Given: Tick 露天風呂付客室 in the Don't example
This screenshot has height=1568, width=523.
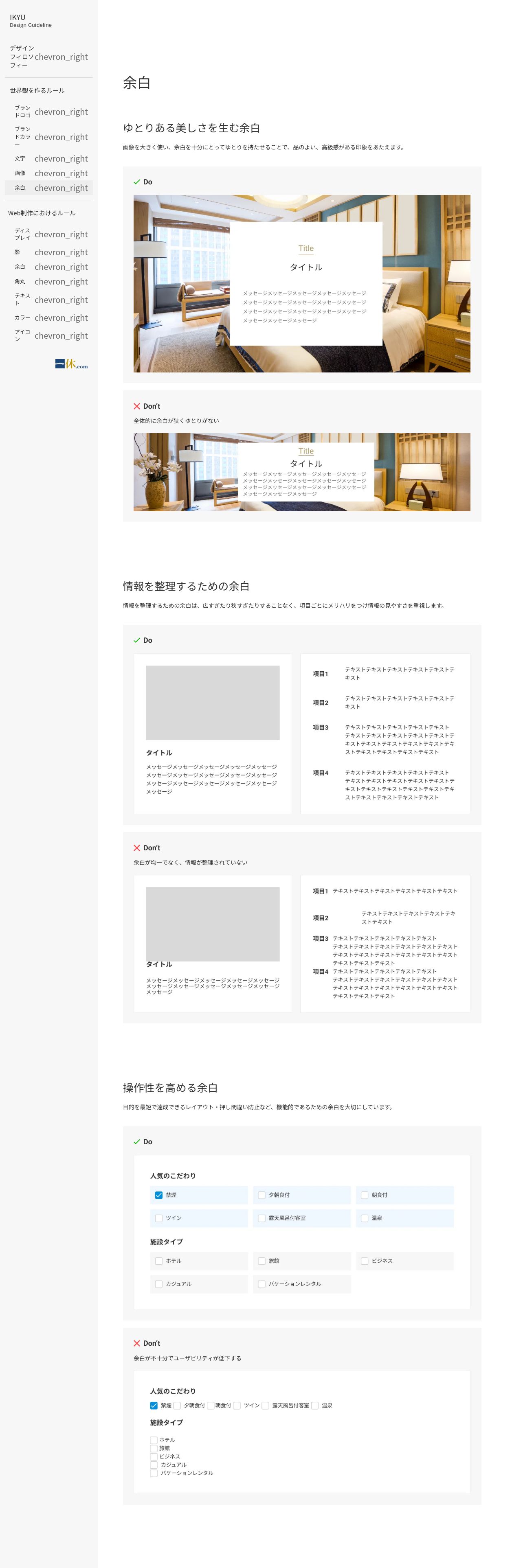Looking at the screenshot, I should pyautogui.click(x=266, y=1406).
